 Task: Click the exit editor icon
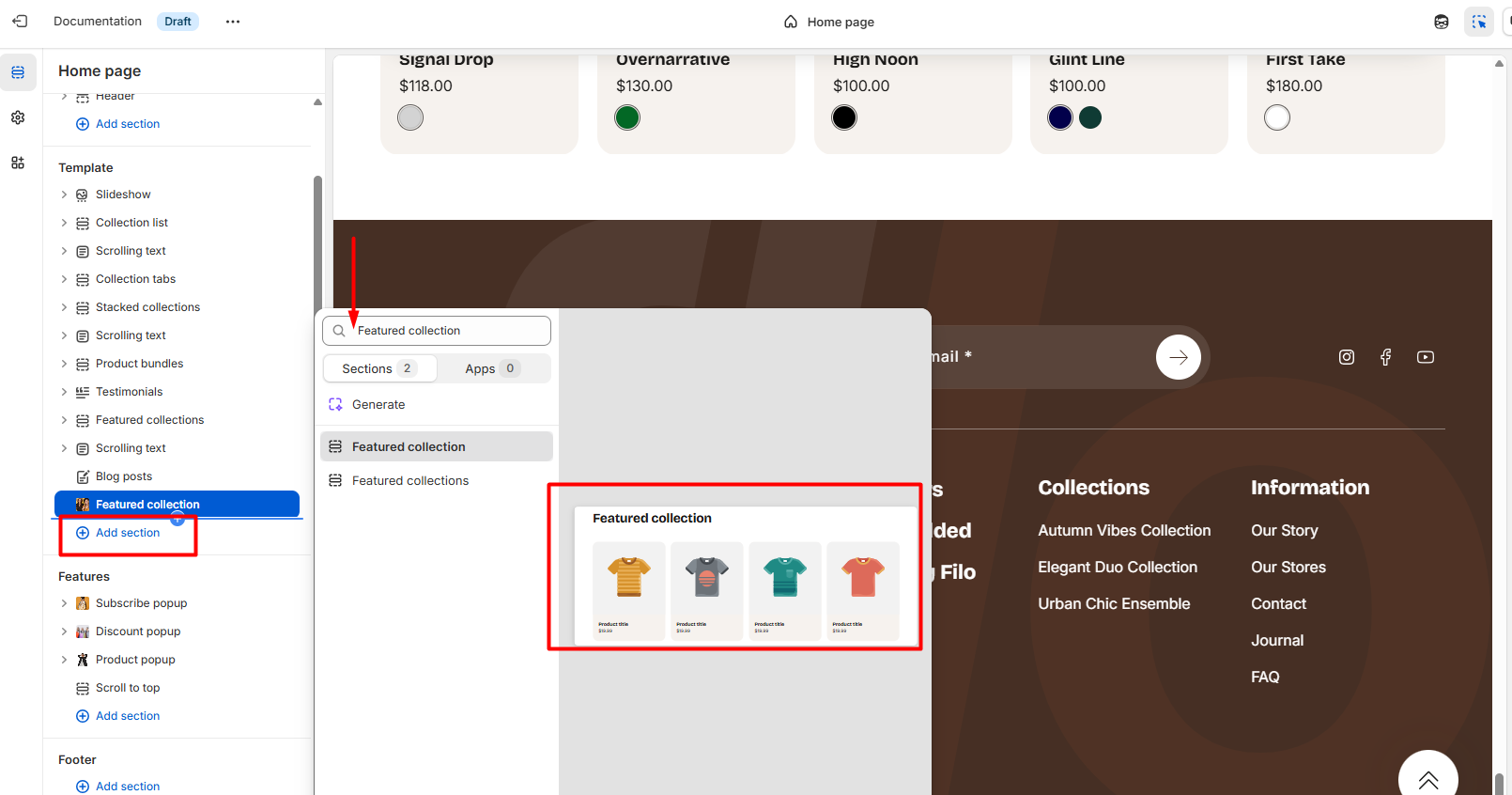pyautogui.click(x=20, y=21)
